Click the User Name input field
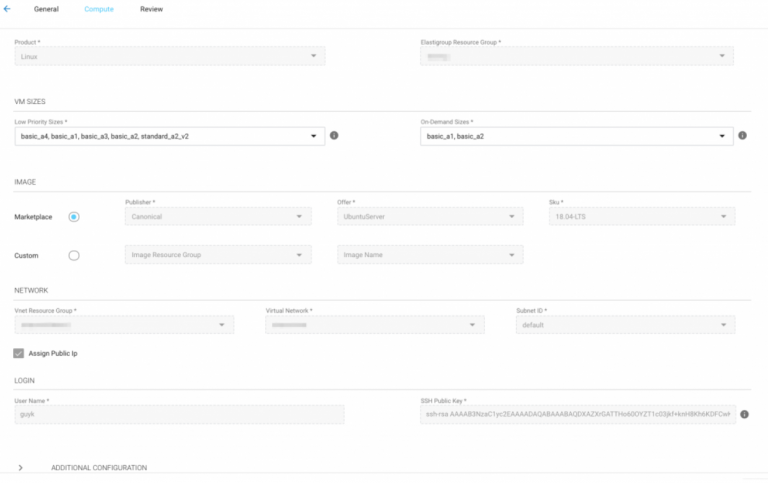 click(180, 414)
